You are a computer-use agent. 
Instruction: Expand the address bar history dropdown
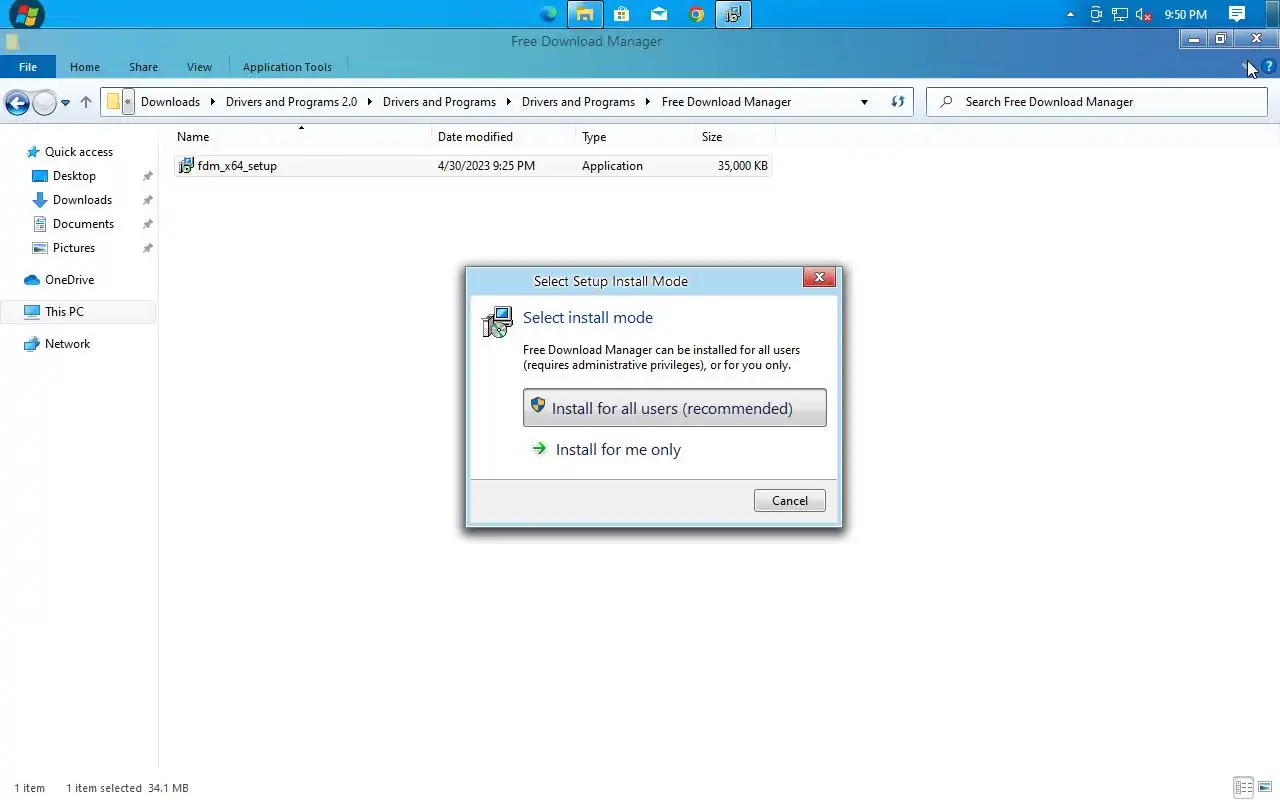[x=864, y=102]
